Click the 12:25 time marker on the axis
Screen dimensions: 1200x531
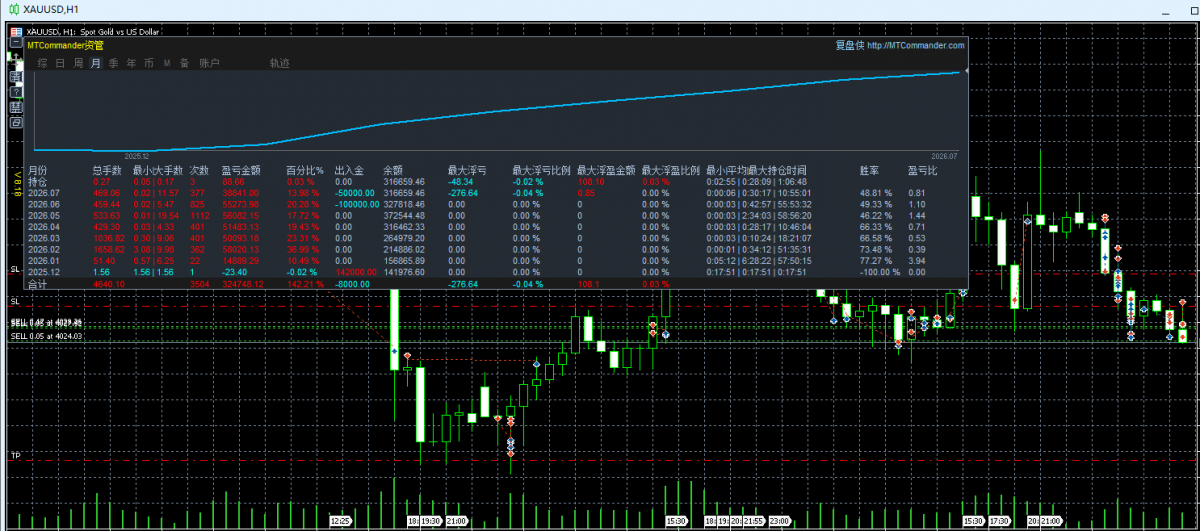(x=340, y=521)
